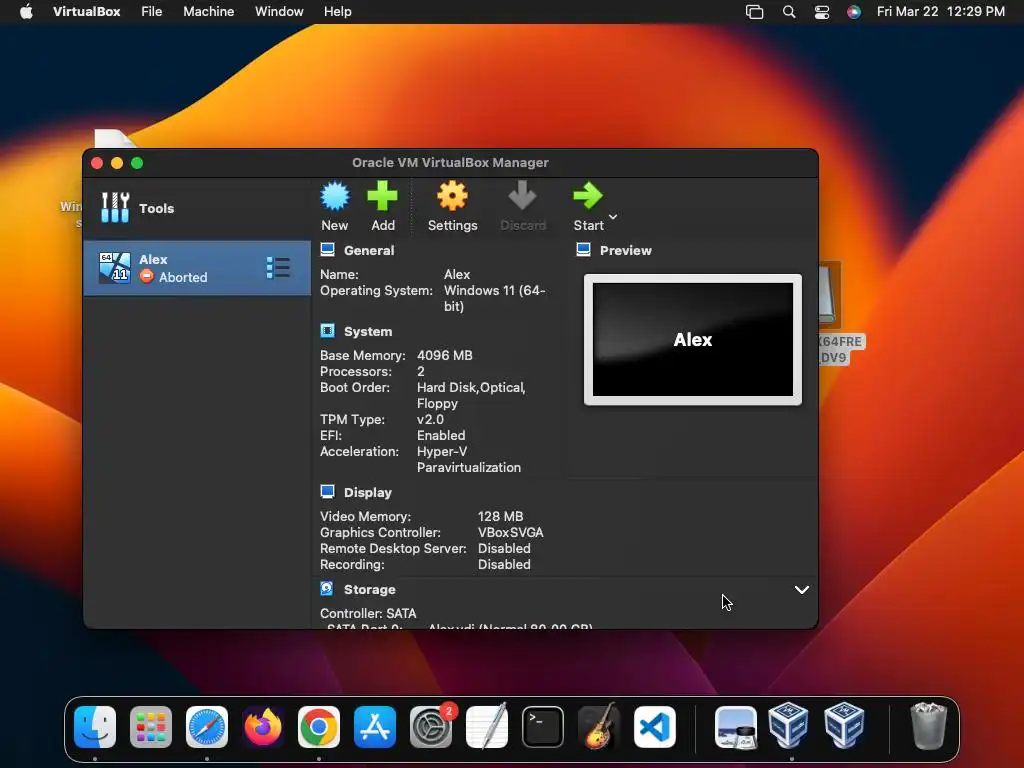The width and height of the screenshot is (1024, 768).
Task: Click the General section heading
Action: pyautogui.click(x=369, y=250)
